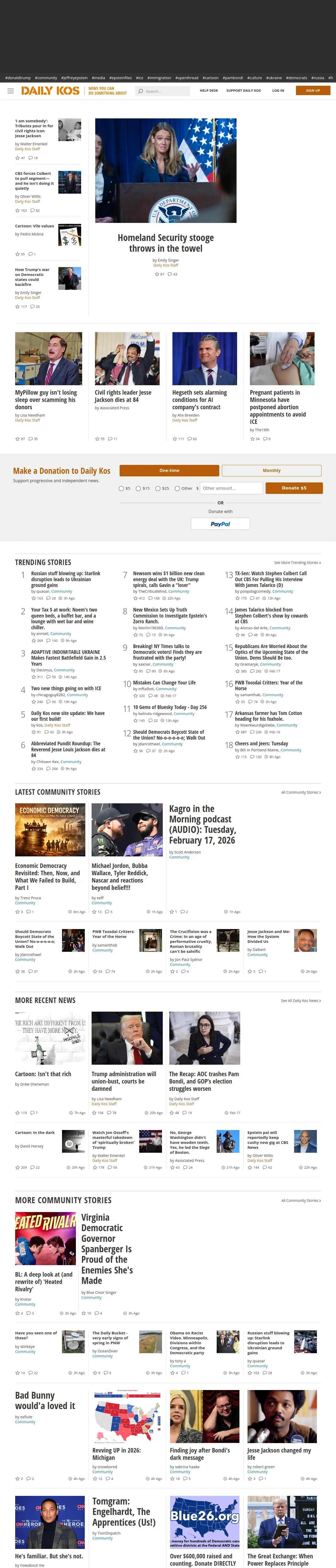Image resolution: width=336 pixels, height=1568 pixels.
Task: Select the $25 donation radio button
Action: click(x=158, y=488)
